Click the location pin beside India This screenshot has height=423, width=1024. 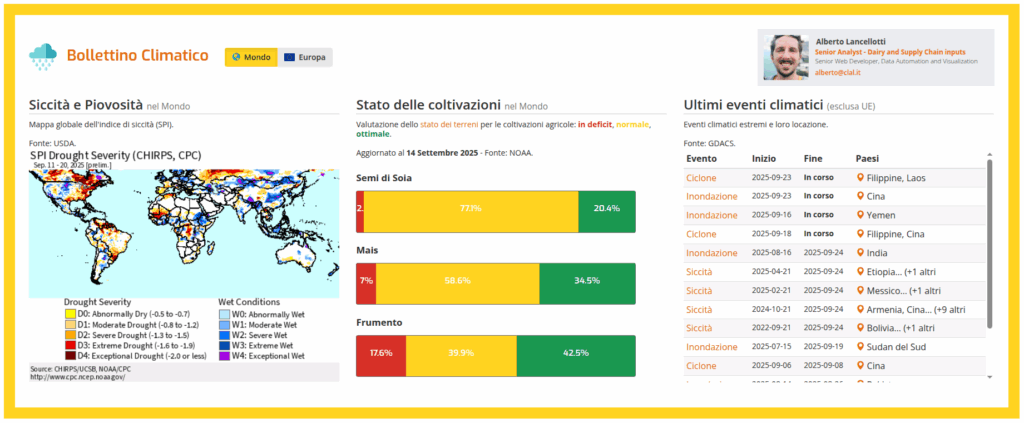coord(860,253)
